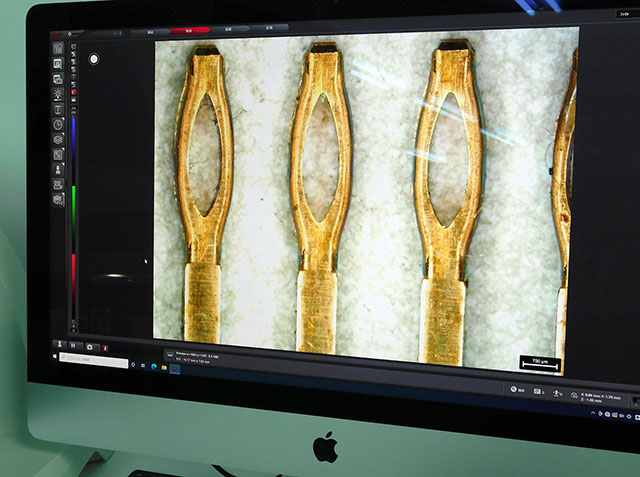Click the Z position readout in the status bar
Screen dimensions: 640x477
[x=591, y=401]
